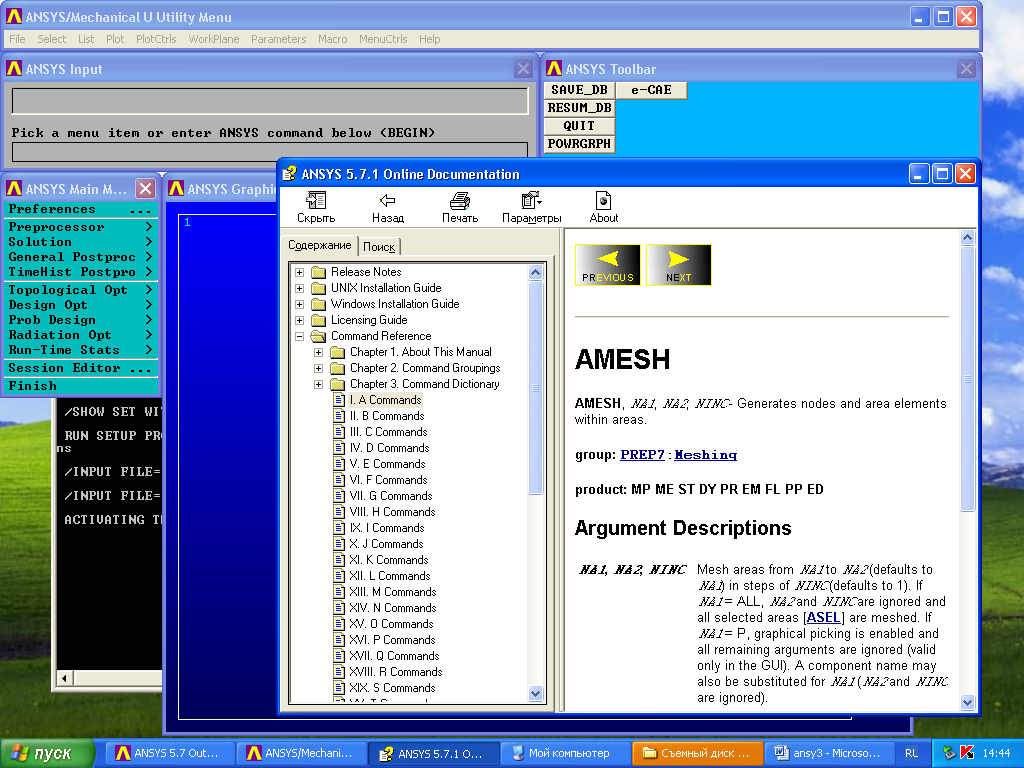
Task: Open the 'XIII. M Commands' page
Action: tap(392, 592)
